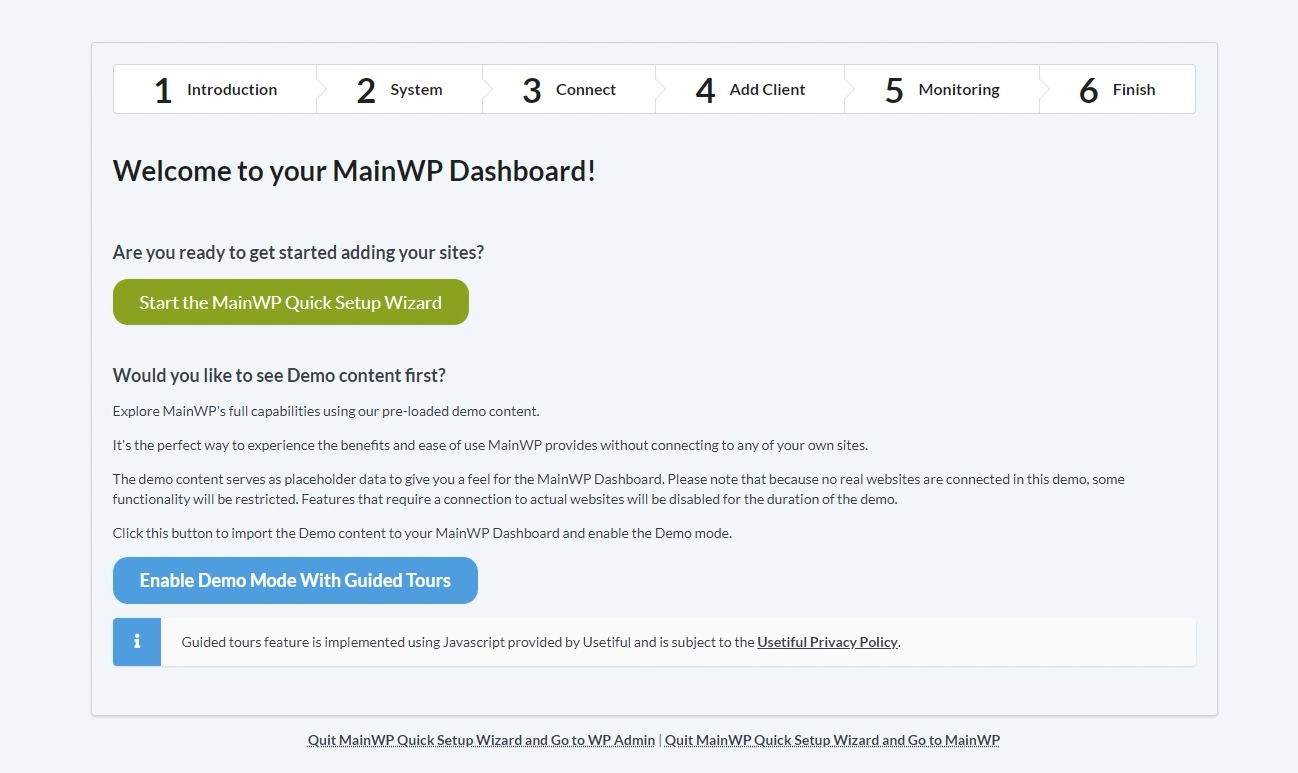The height and width of the screenshot is (773, 1298).
Task: Click the info icon in the notice bar
Action: 137,642
